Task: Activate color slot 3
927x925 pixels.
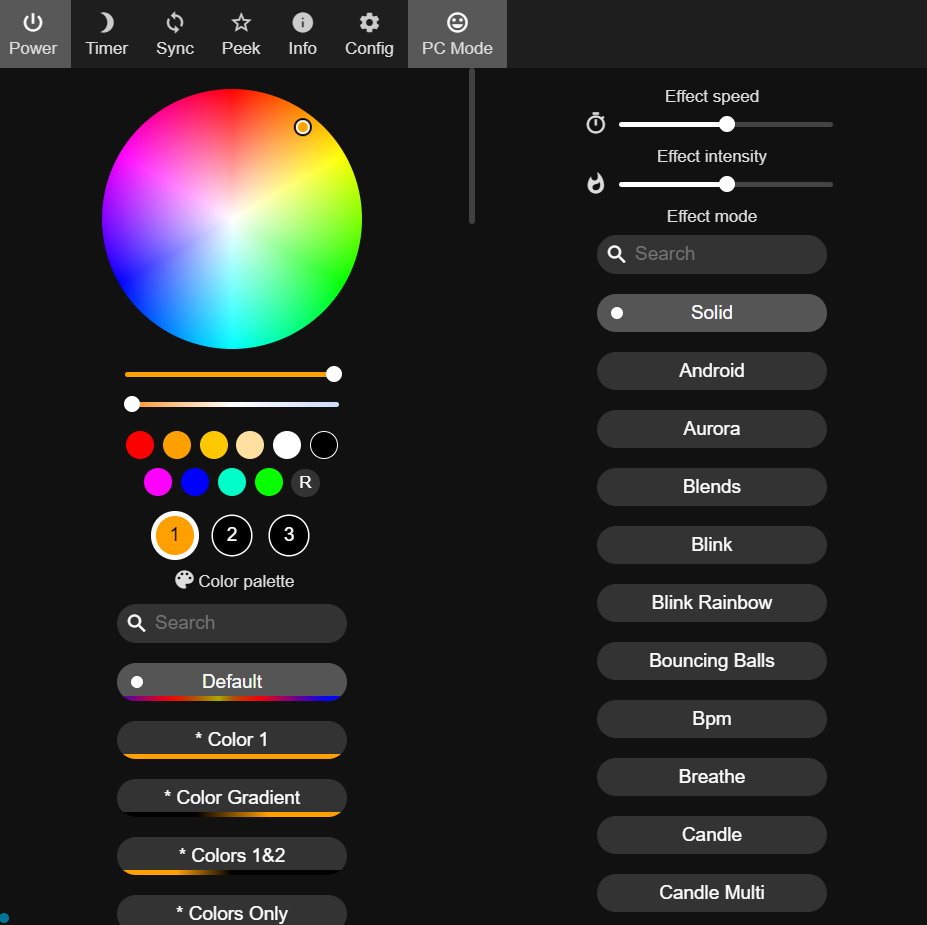Action: click(x=288, y=535)
